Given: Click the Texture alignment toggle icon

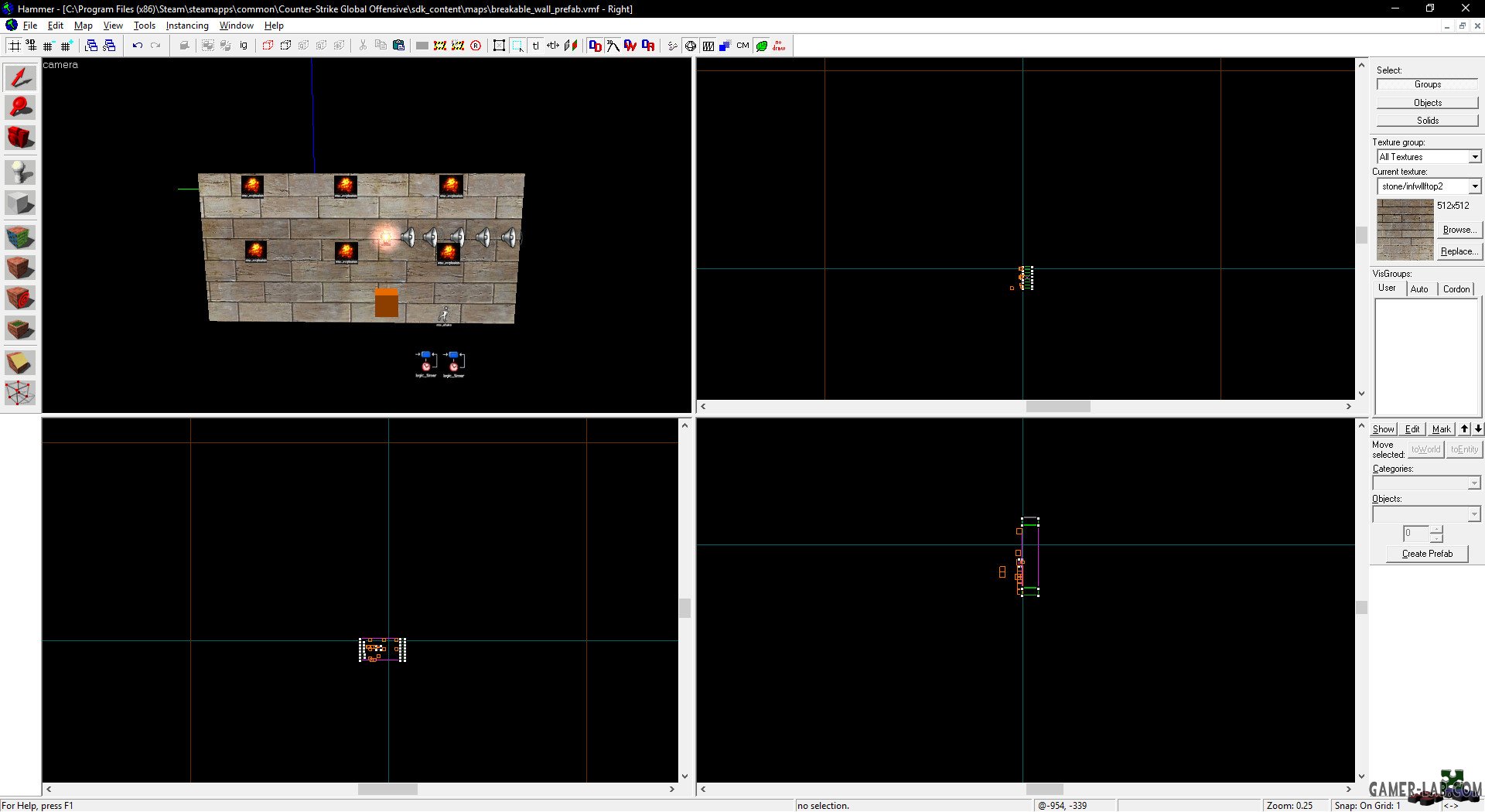Looking at the screenshot, I should coord(571,46).
